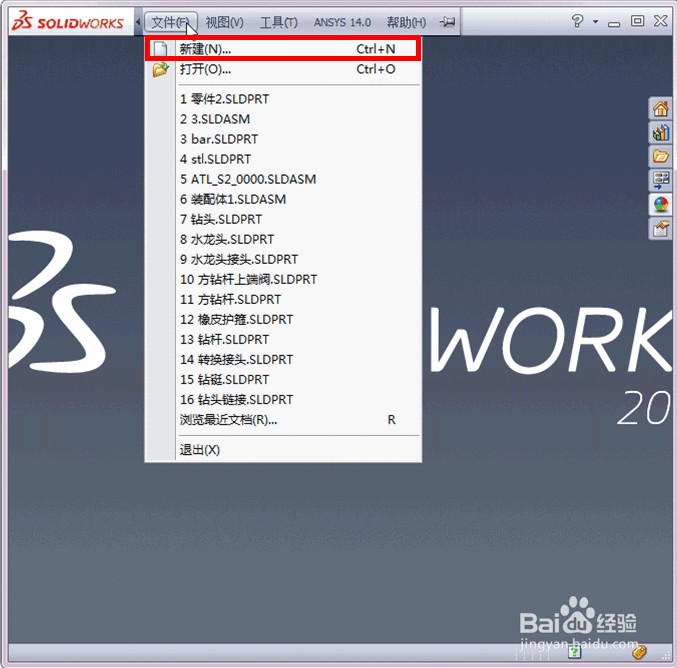Open the ANSYS 14.0 menu

[x=342, y=22]
